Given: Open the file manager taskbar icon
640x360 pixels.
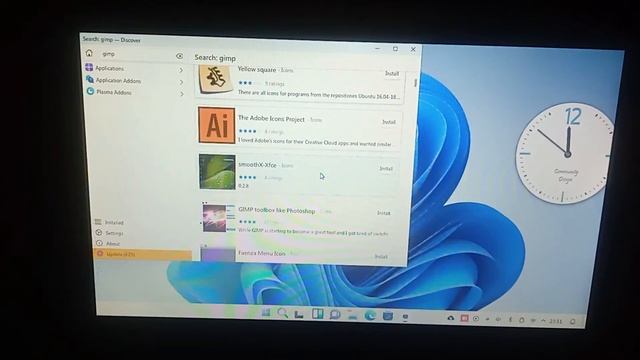Looking at the screenshot, I should [x=353, y=315].
